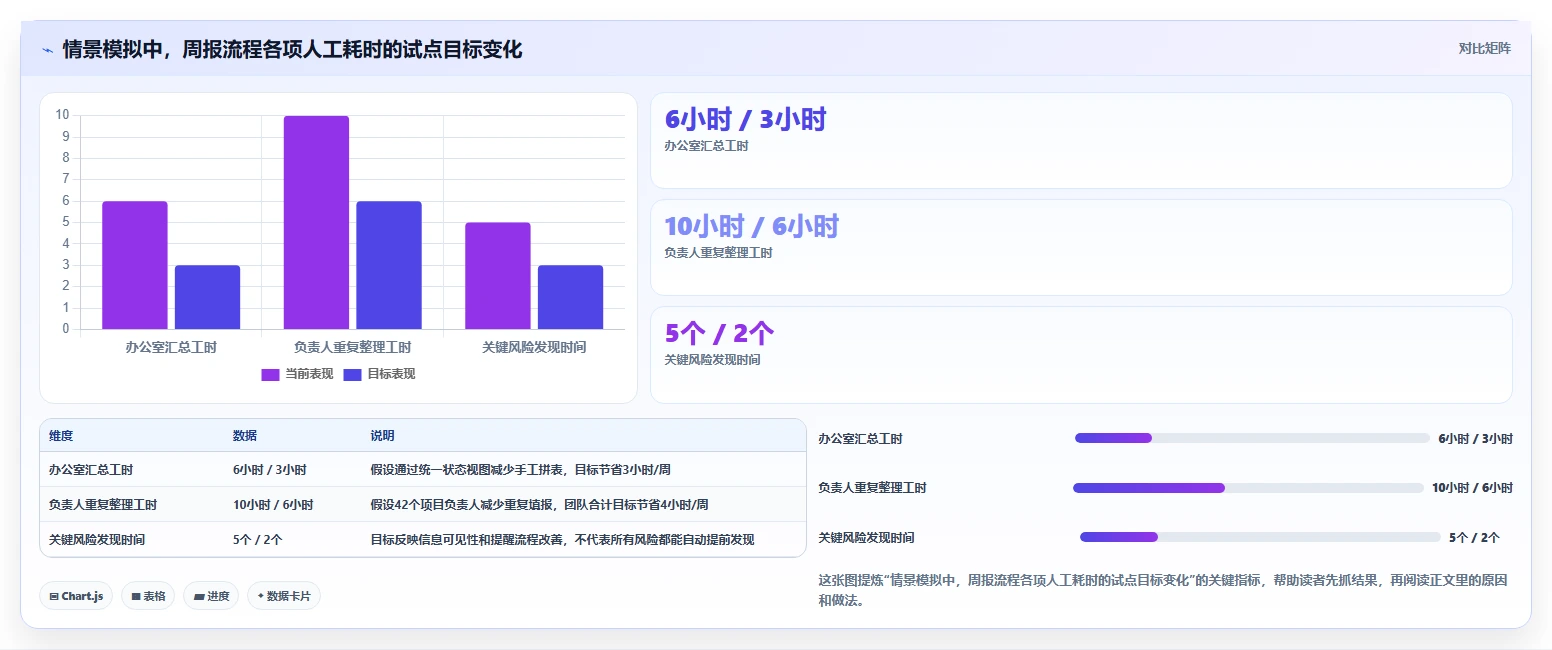Click the 表格 tag chip
Screen dimensions: 1552x650
point(148,596)
